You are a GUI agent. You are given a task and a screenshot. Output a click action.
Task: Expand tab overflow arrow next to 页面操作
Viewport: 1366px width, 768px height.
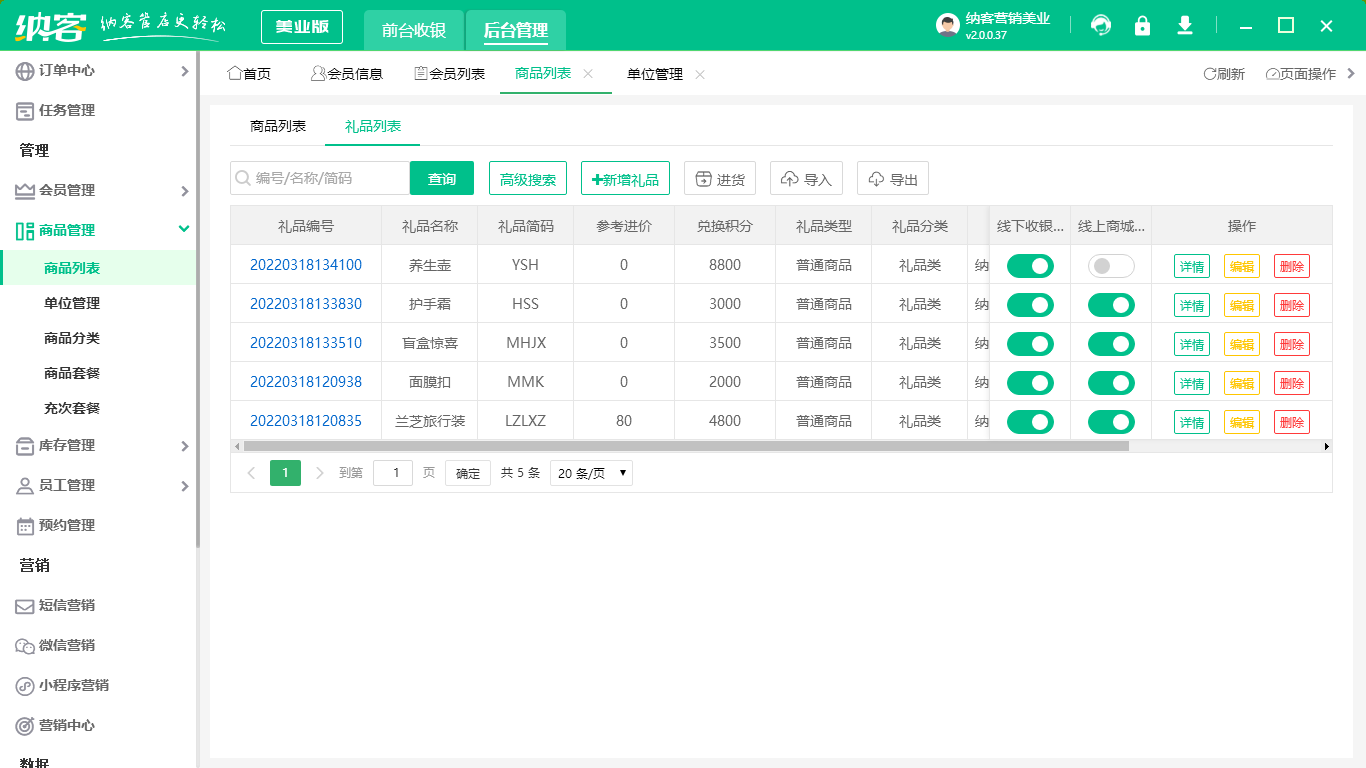(1352, 73)
